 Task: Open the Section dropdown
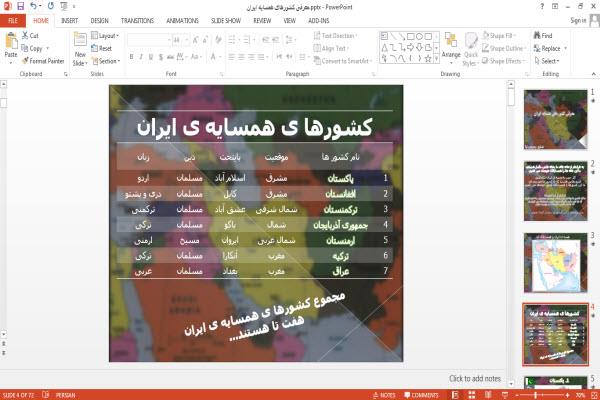point(106,61)
